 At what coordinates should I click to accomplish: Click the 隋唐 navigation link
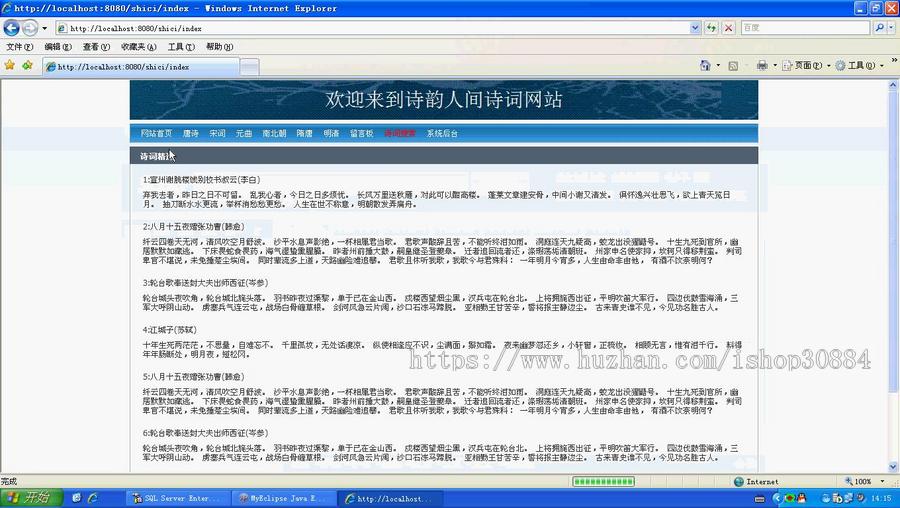click(x=305, y=133)
